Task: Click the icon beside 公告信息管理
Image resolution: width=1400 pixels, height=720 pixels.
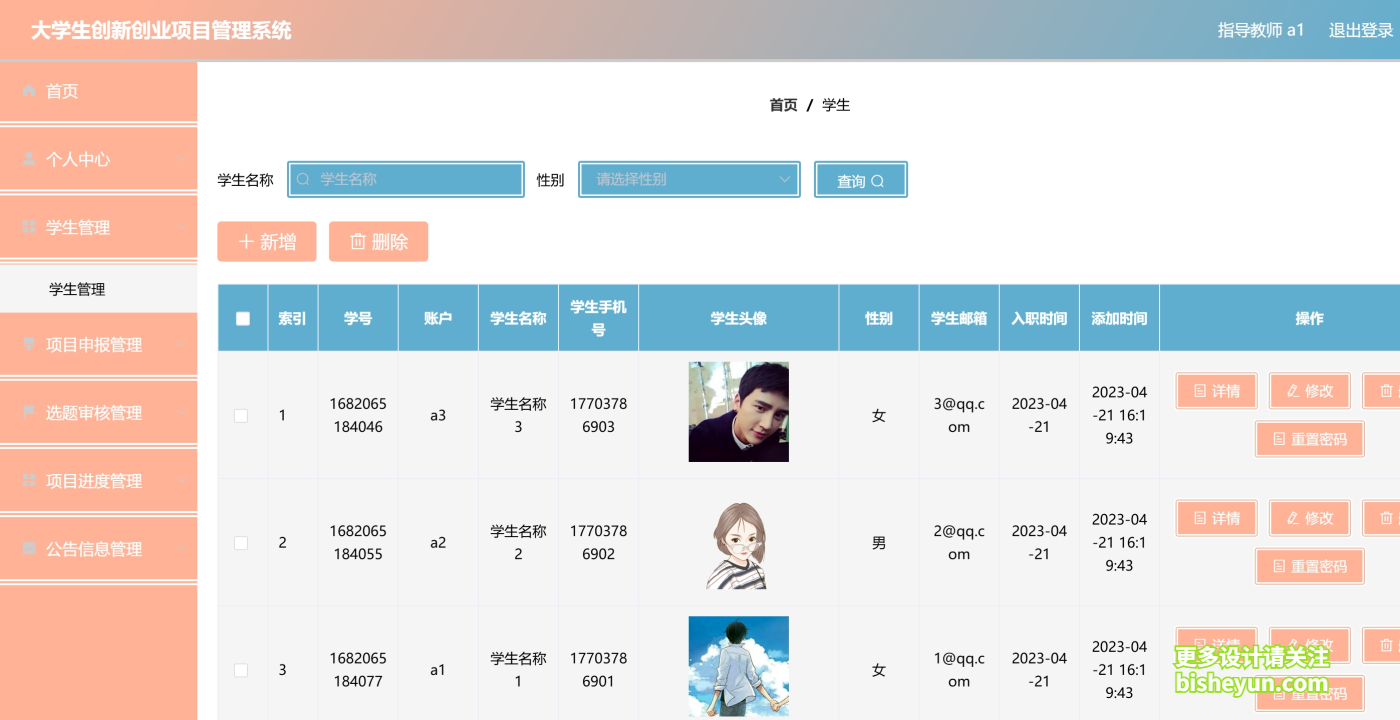Action: (x=29, y=548)
